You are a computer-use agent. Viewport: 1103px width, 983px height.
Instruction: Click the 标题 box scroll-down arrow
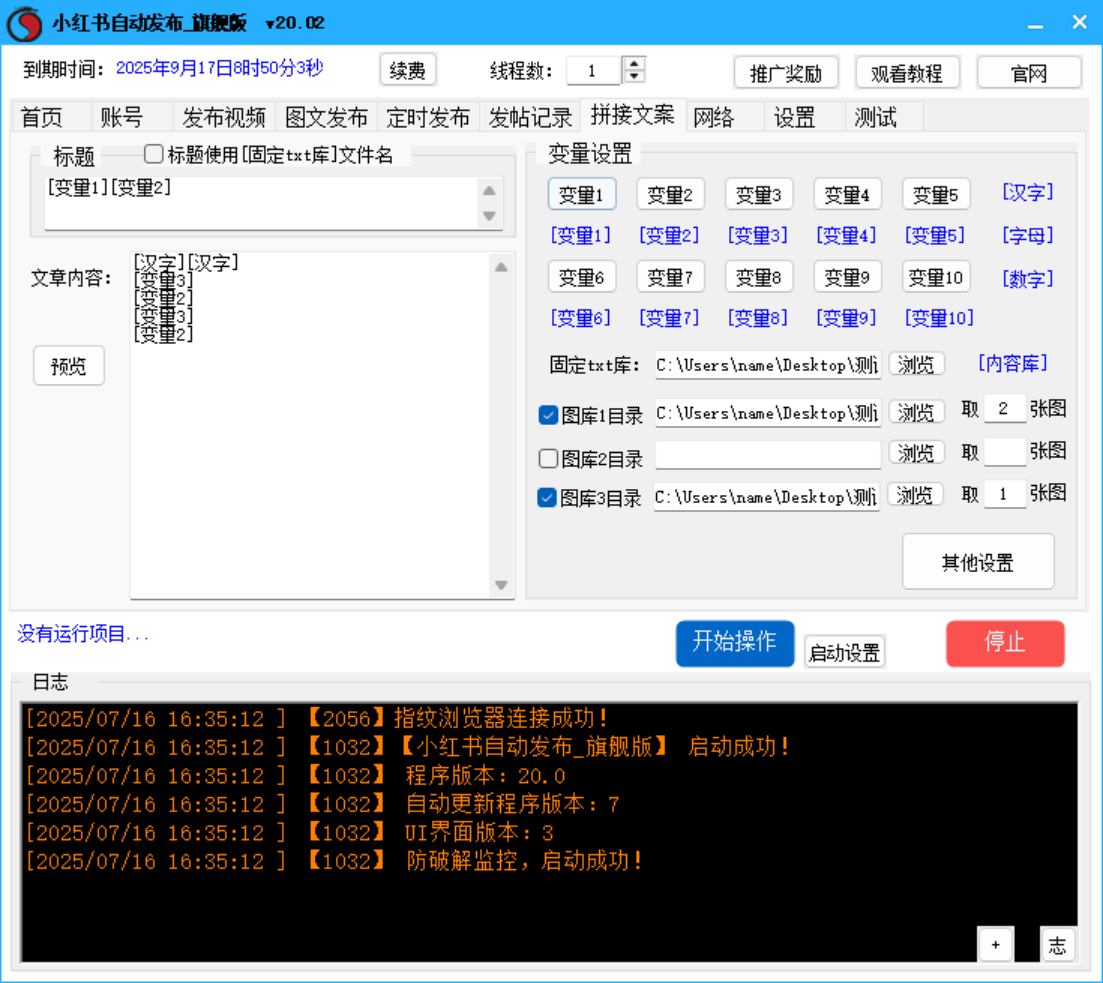tap(490, 216)
